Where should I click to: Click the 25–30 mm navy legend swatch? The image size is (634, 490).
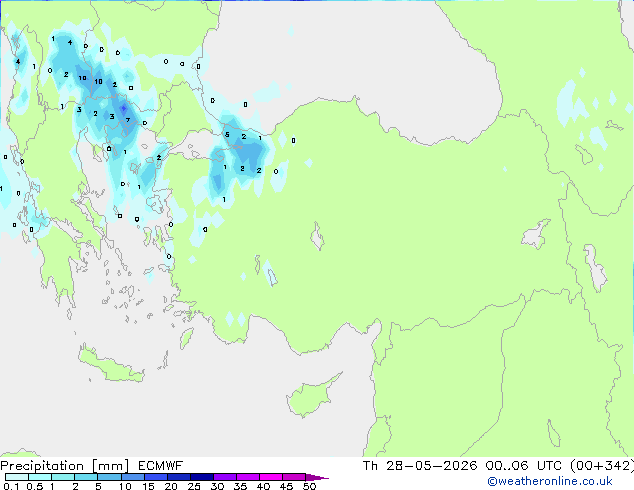coord(201,477)
